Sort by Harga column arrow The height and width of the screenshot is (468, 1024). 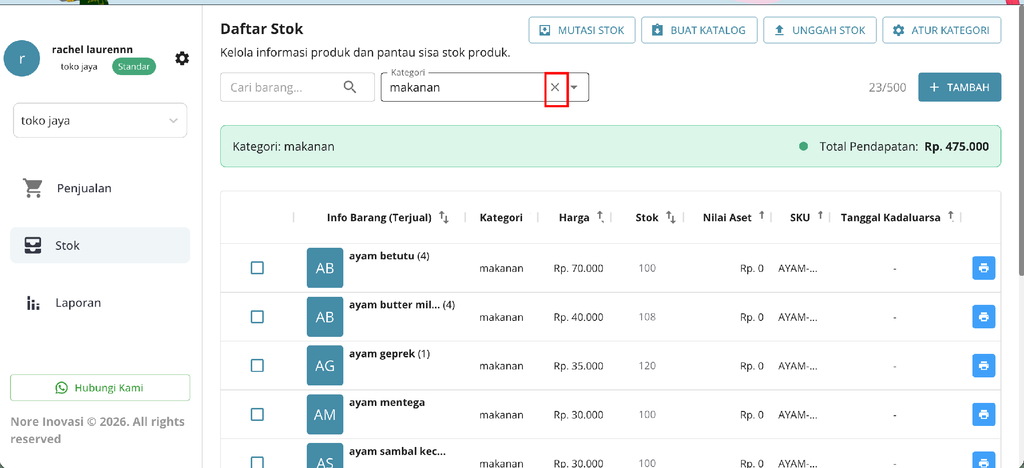click(600, 217)
